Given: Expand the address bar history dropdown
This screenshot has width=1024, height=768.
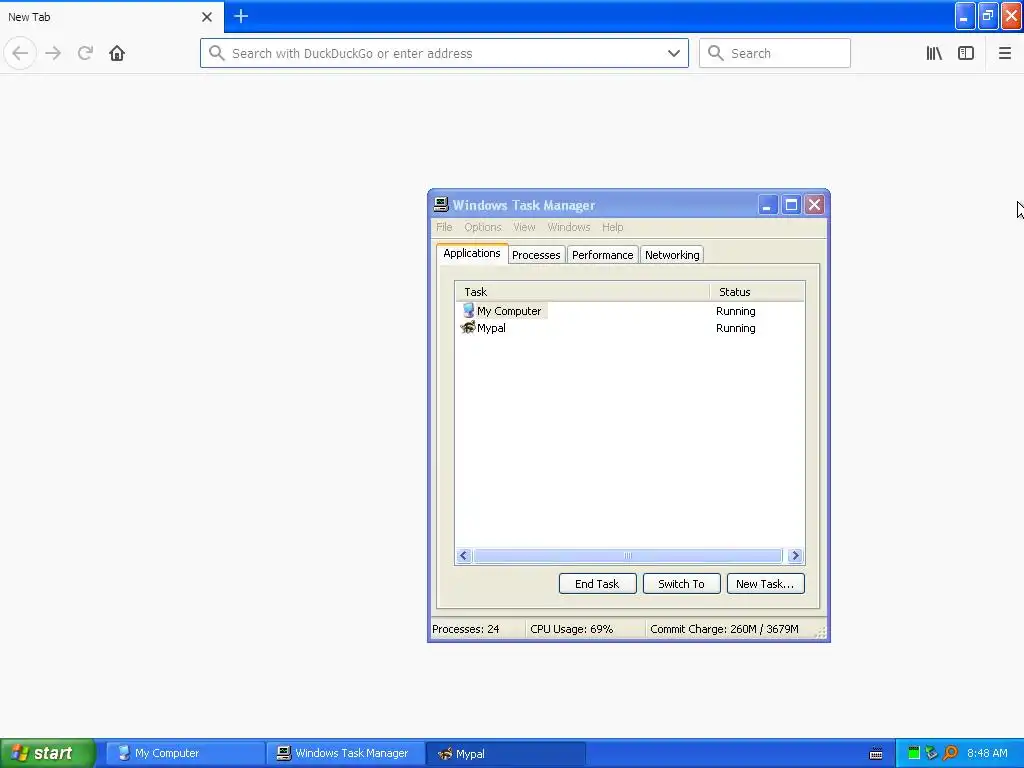Looking at the screenshot, I should click(x=674, y=53).
